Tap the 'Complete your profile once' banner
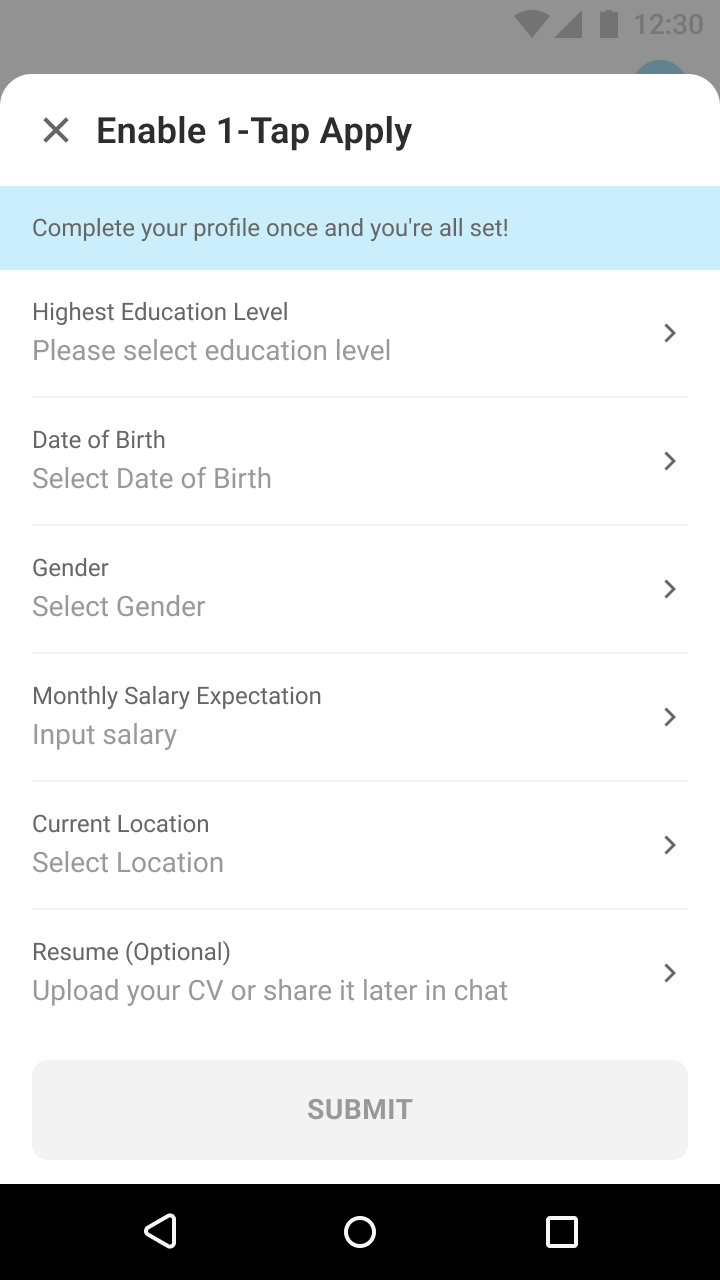This screenshot has height=1280, width=720. [360, 228]
